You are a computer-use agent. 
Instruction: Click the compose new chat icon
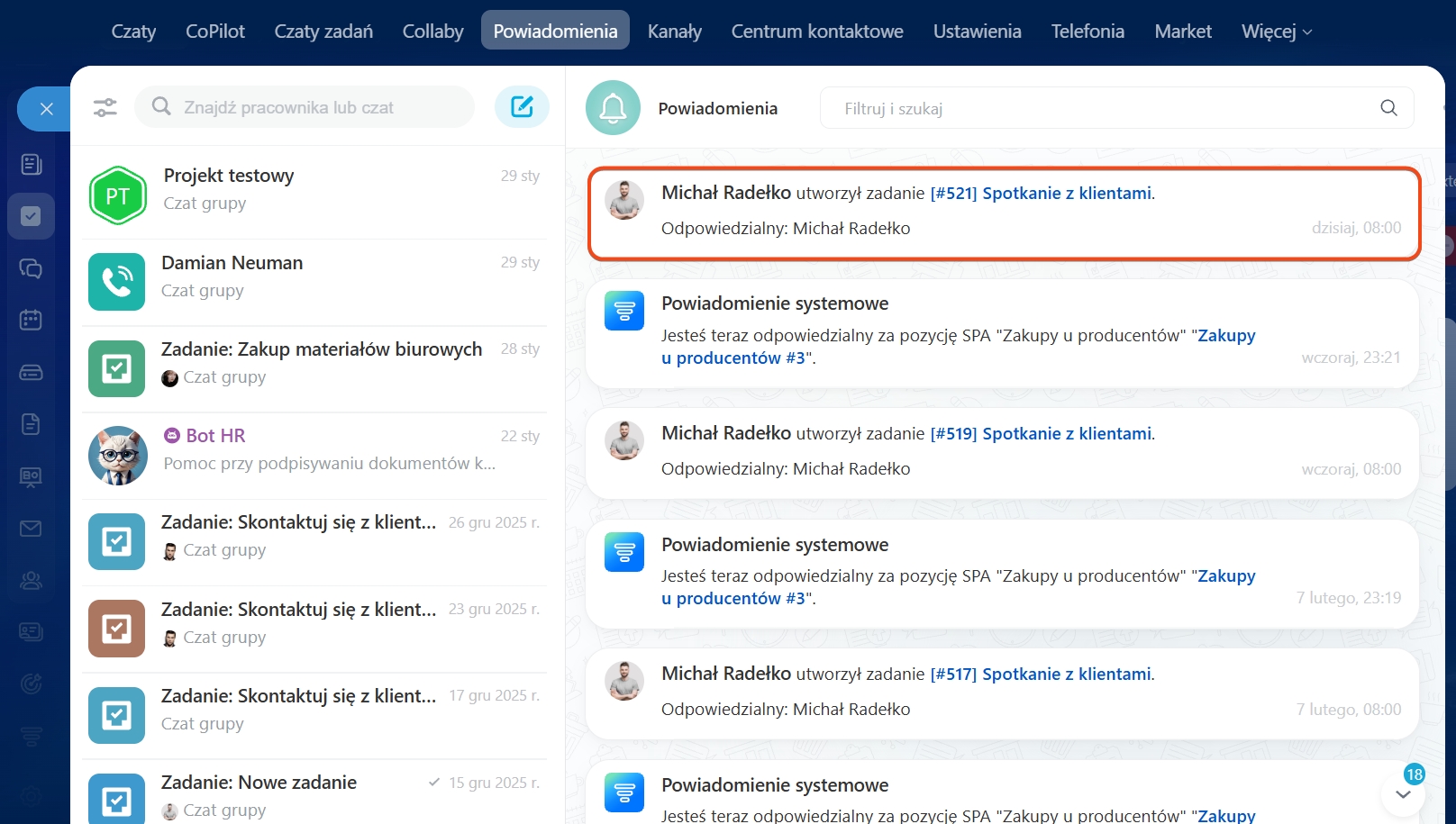click(x=522, y=107)
